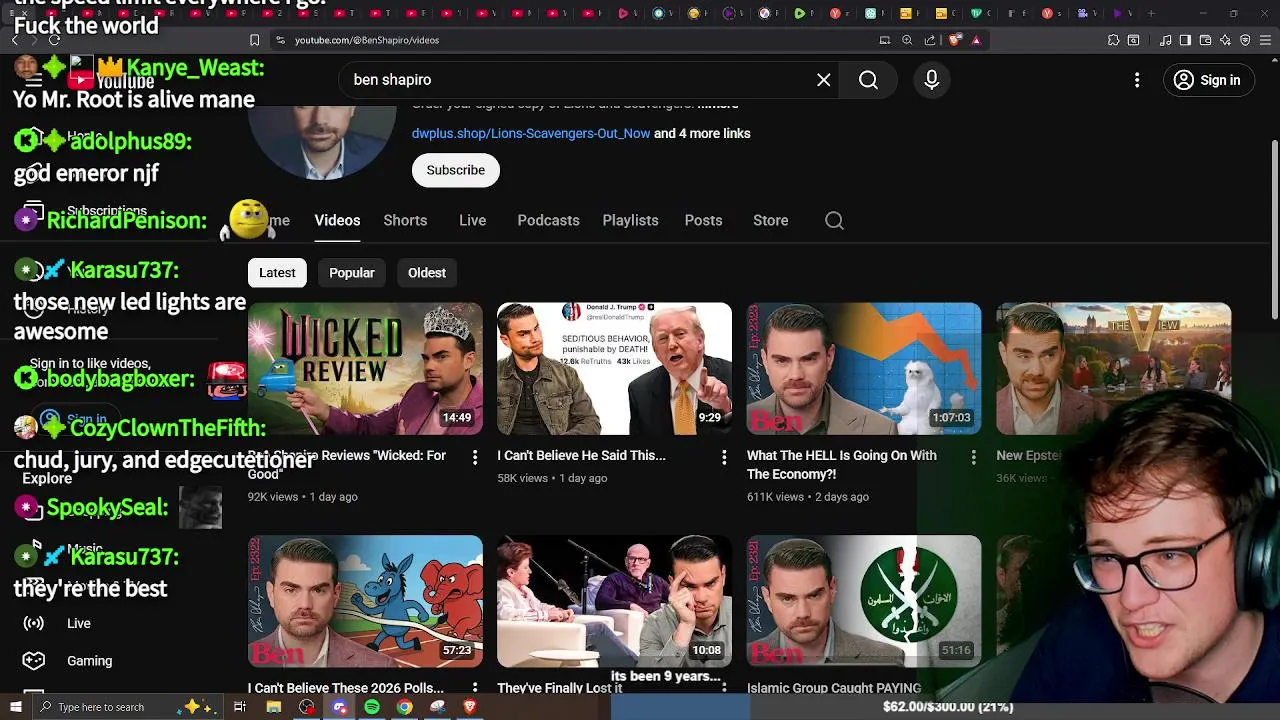Open options menu for Wicked: For Good video
1280x720 pixels.
pyautogui.click(x=475, y=457)
